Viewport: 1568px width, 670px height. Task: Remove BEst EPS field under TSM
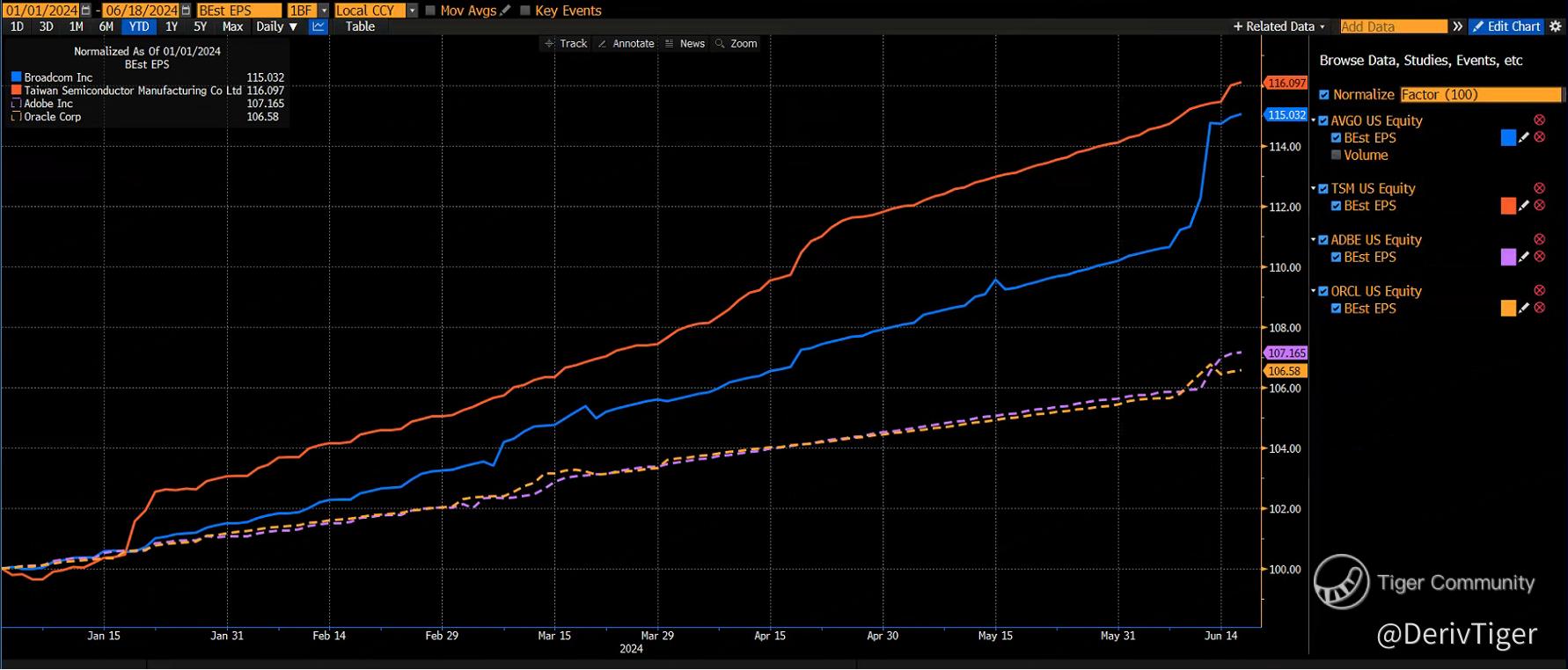pos(1539,206)
